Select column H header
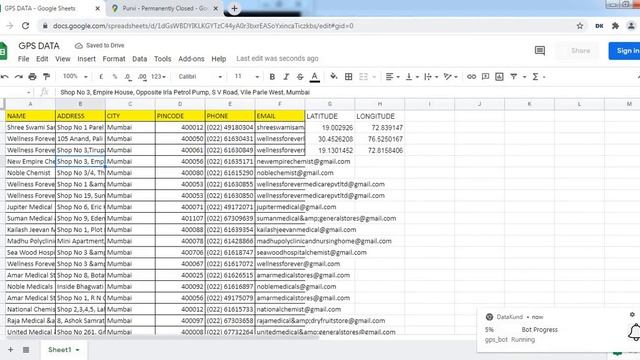 point(380,104)
